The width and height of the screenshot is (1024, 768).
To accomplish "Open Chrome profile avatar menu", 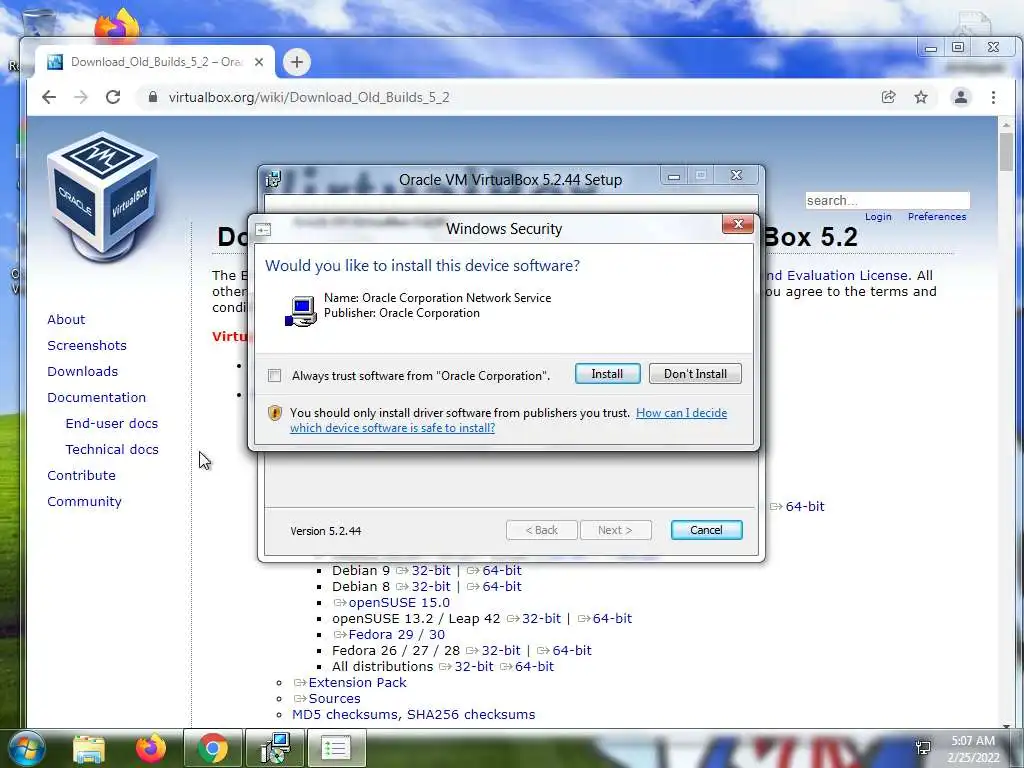I will (961, 97).
